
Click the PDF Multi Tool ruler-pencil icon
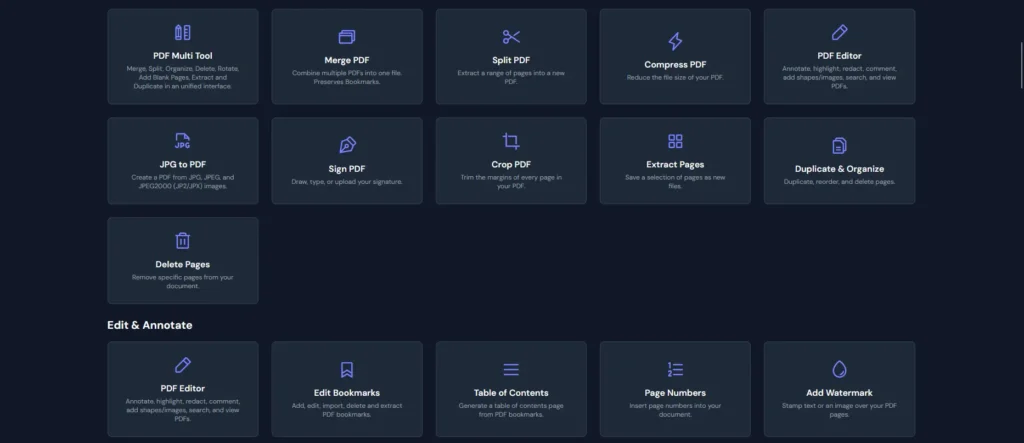[183, 33]
